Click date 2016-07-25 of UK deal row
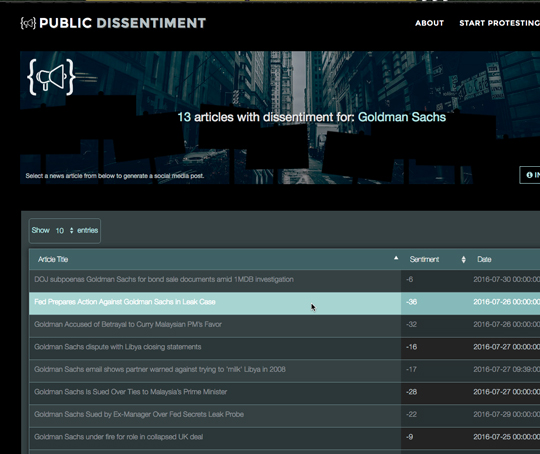Screen dimensions: 540x454 507,437
